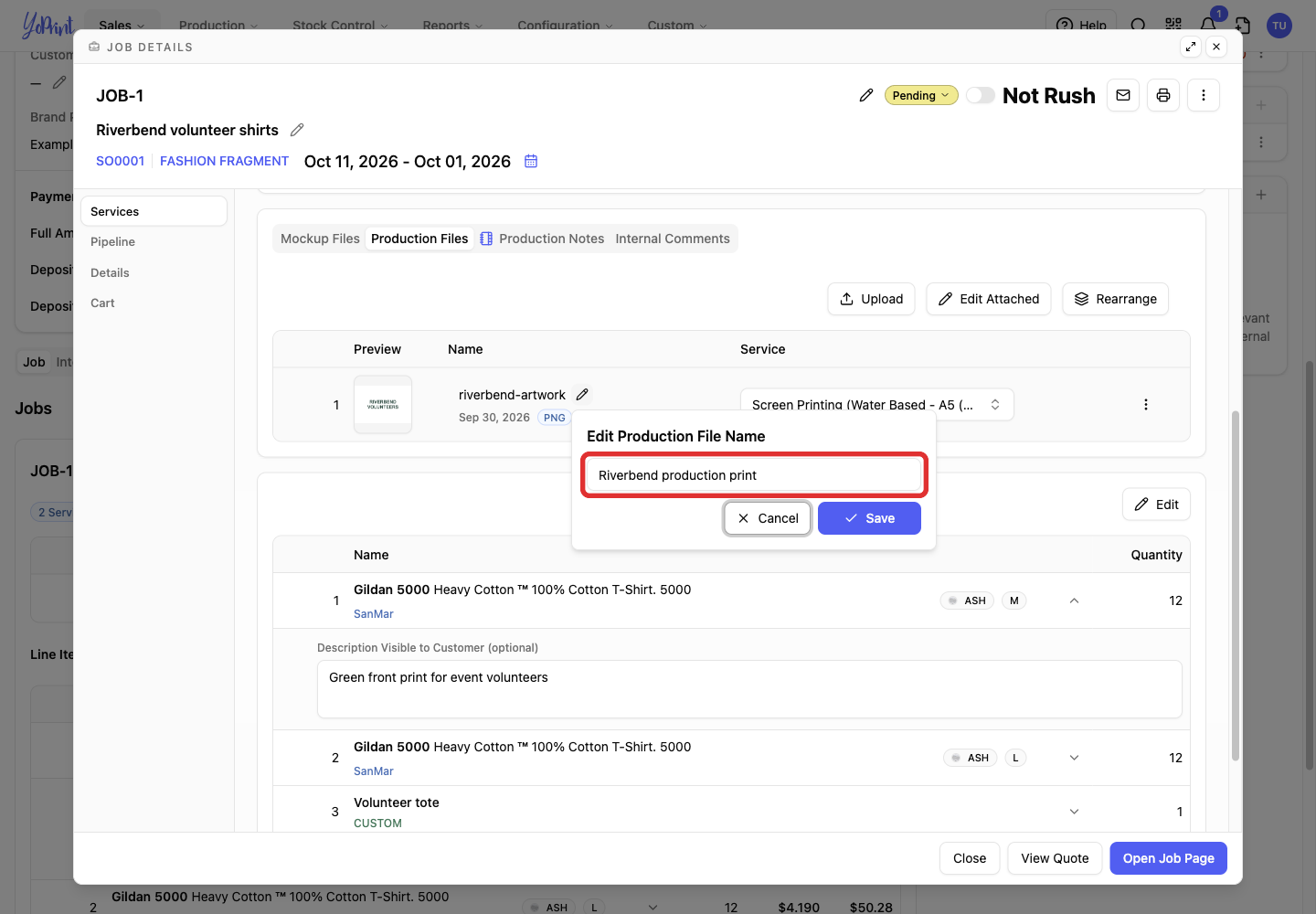Expand the Volunteer tote row
Viewport: 1316px width, 914px height.
[x=1075, y=812]
